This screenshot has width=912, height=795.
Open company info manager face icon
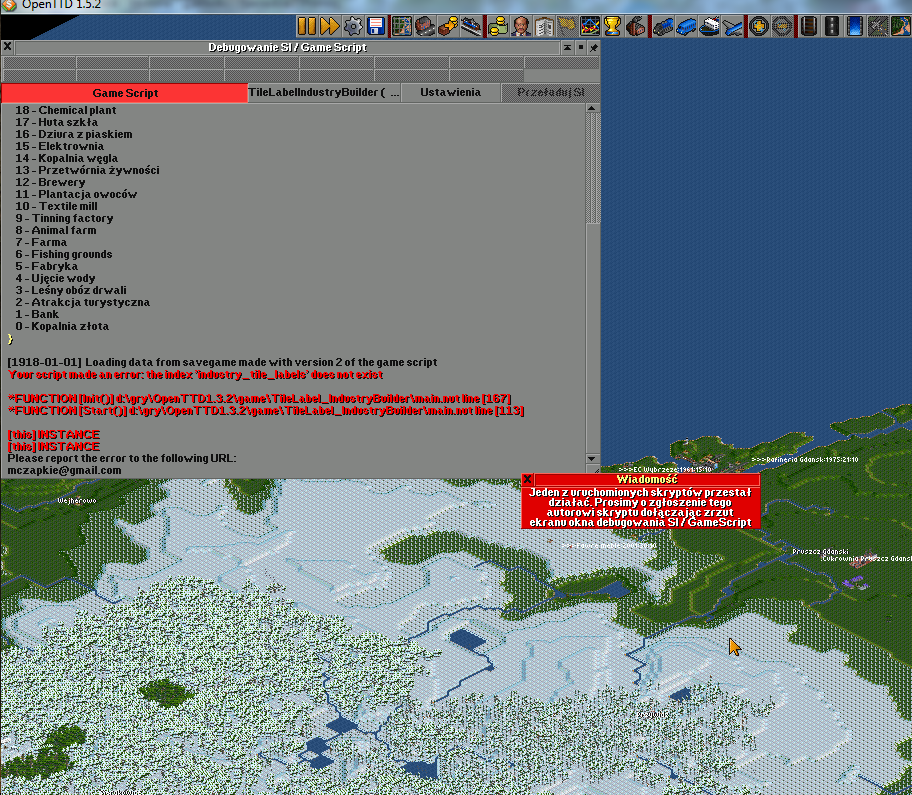[x=521, y=26]
